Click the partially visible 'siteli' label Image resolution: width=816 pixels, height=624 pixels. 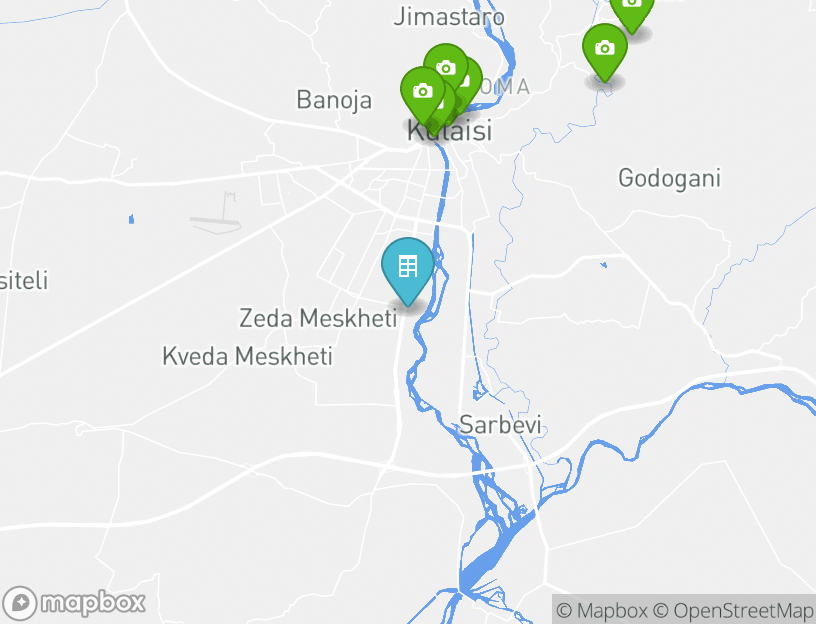pos(24,281)
